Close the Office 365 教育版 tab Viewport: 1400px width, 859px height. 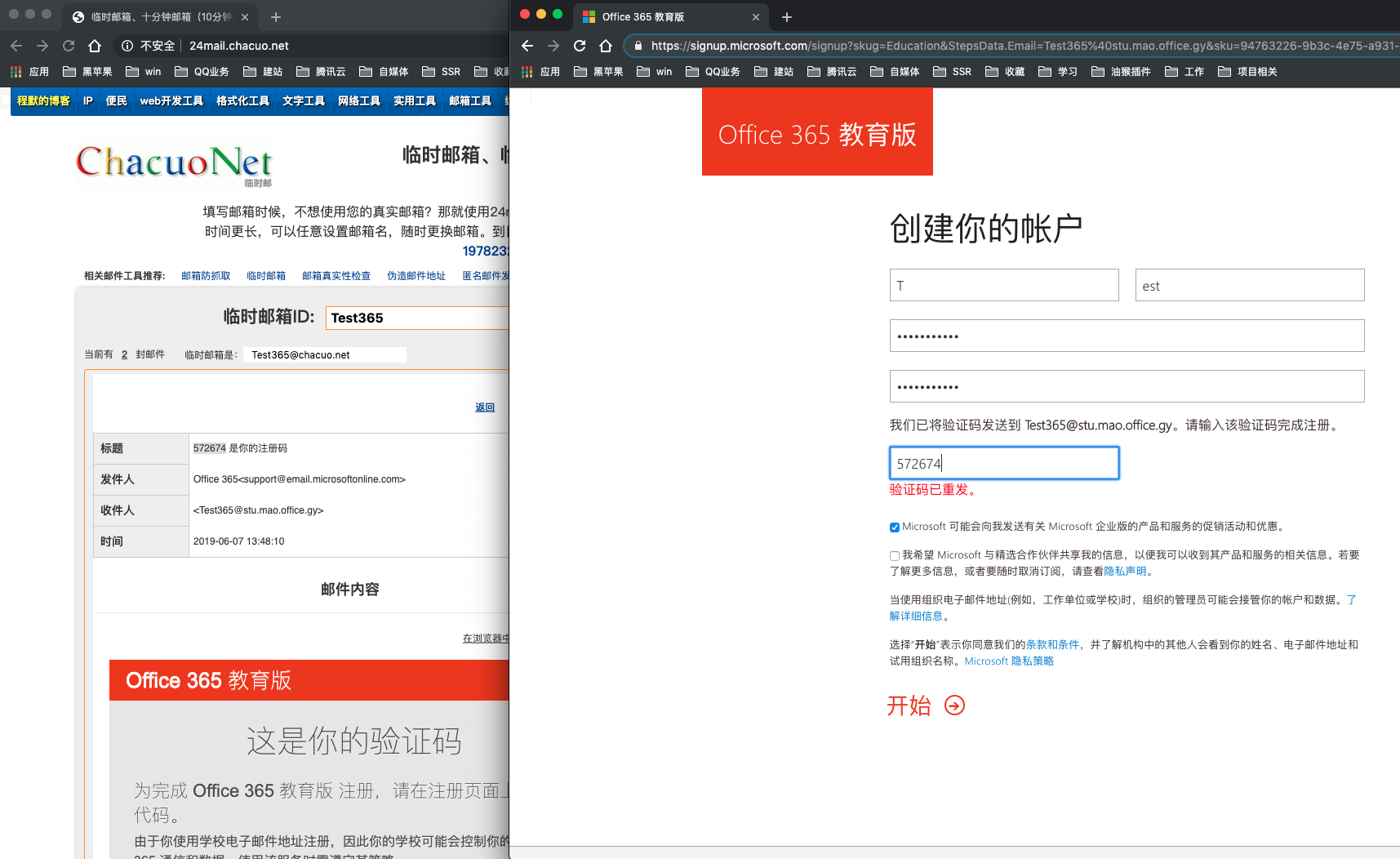756,16
